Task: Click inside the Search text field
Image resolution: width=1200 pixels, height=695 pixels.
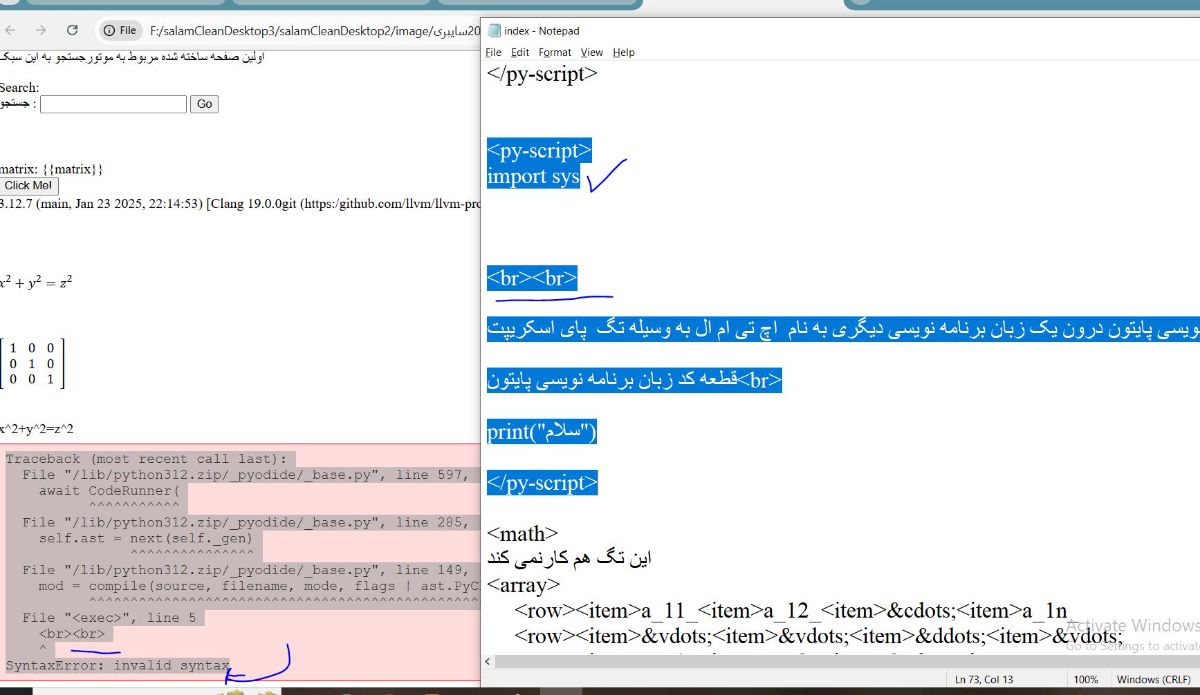Action: (112, 104)
